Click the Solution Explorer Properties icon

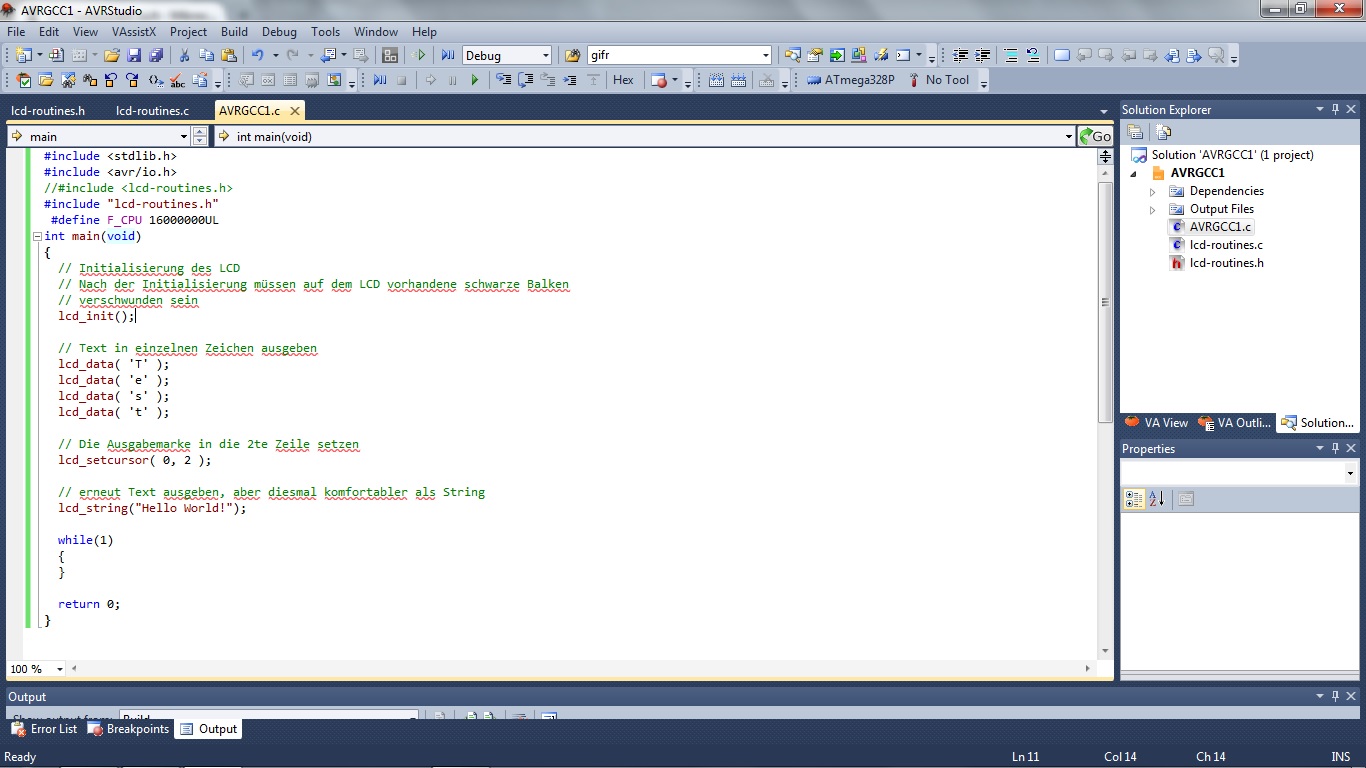pyautogui.click(x=1135, y=132)
